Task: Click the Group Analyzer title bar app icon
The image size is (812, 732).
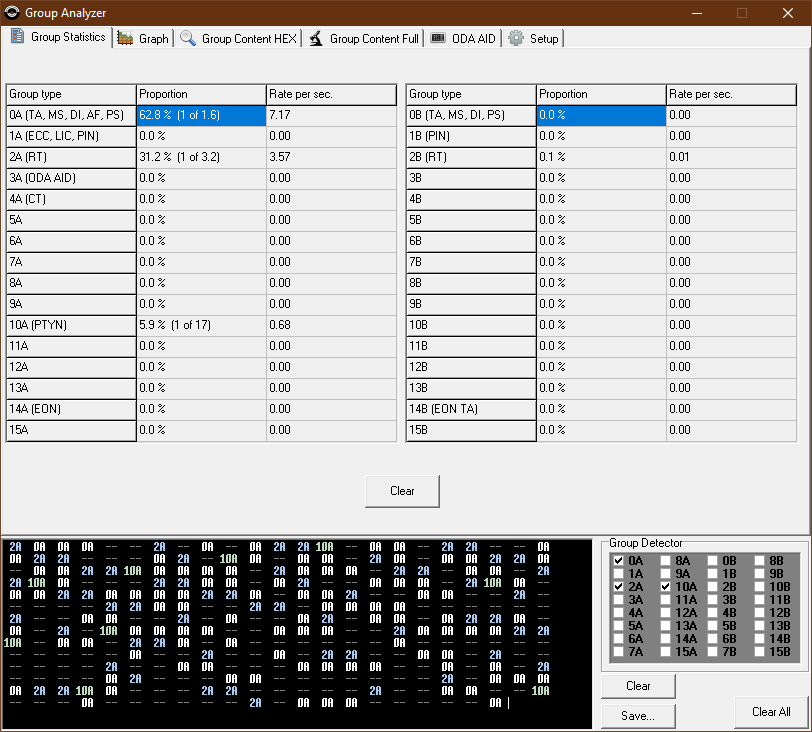Action: coord(12,13)
